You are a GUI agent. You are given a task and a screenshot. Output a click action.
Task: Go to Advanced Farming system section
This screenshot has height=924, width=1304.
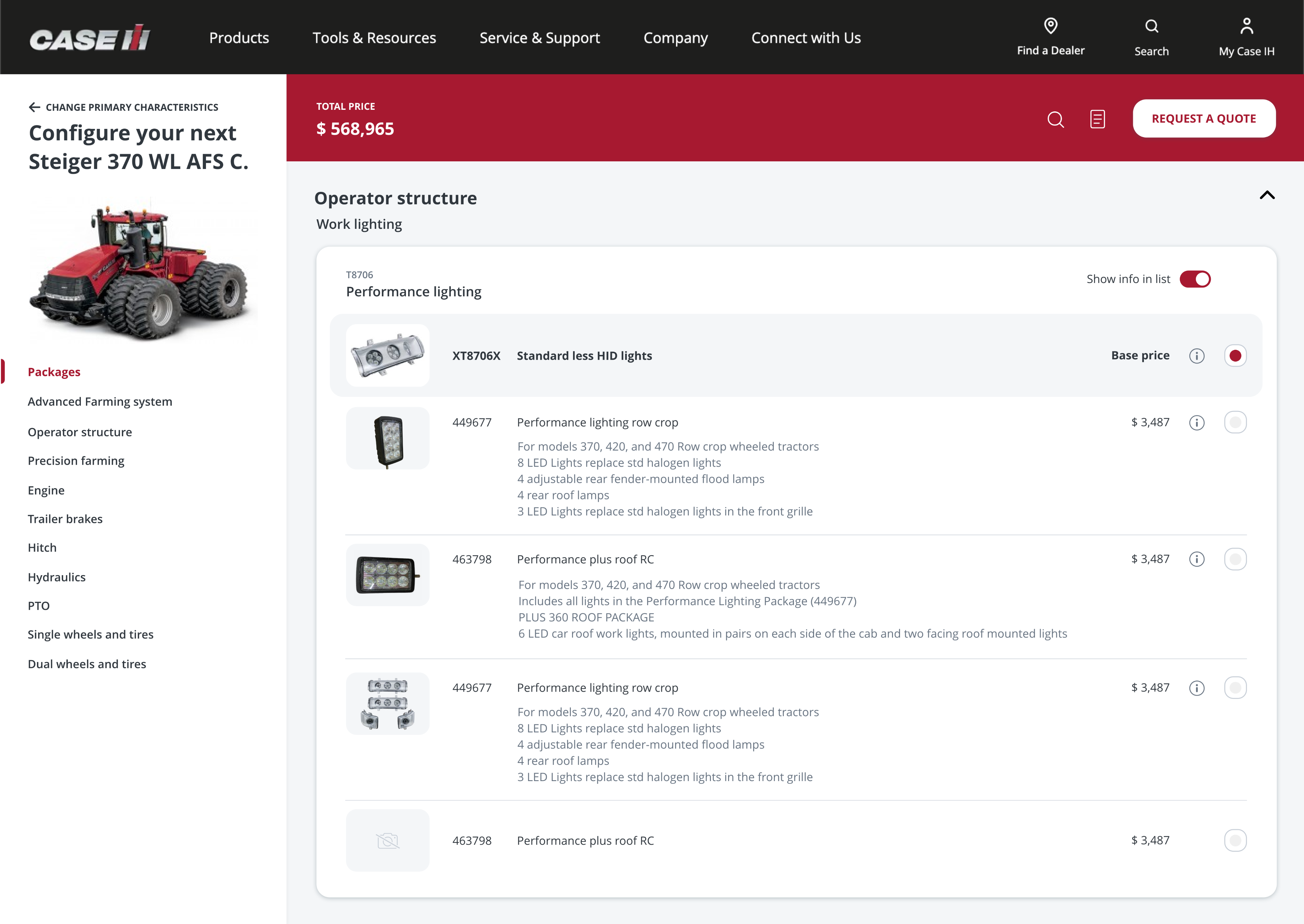click(100, 402)
